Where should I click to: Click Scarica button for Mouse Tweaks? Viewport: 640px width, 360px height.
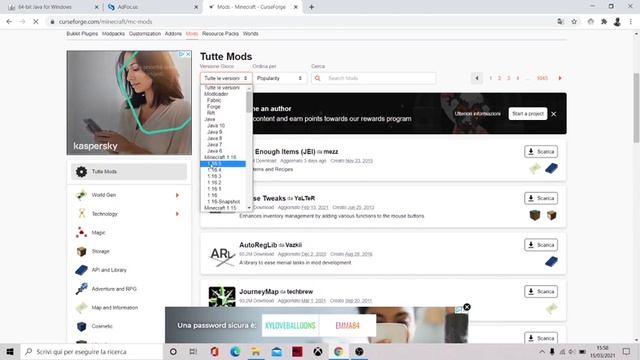(x=541, y=198)
